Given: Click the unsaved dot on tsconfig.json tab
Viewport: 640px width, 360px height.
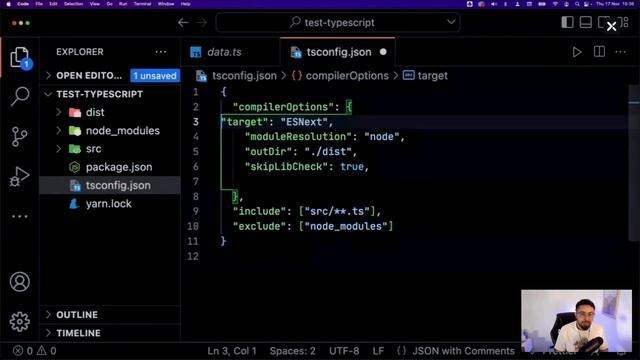Looking at the screenshot, I should click(383, 52).
